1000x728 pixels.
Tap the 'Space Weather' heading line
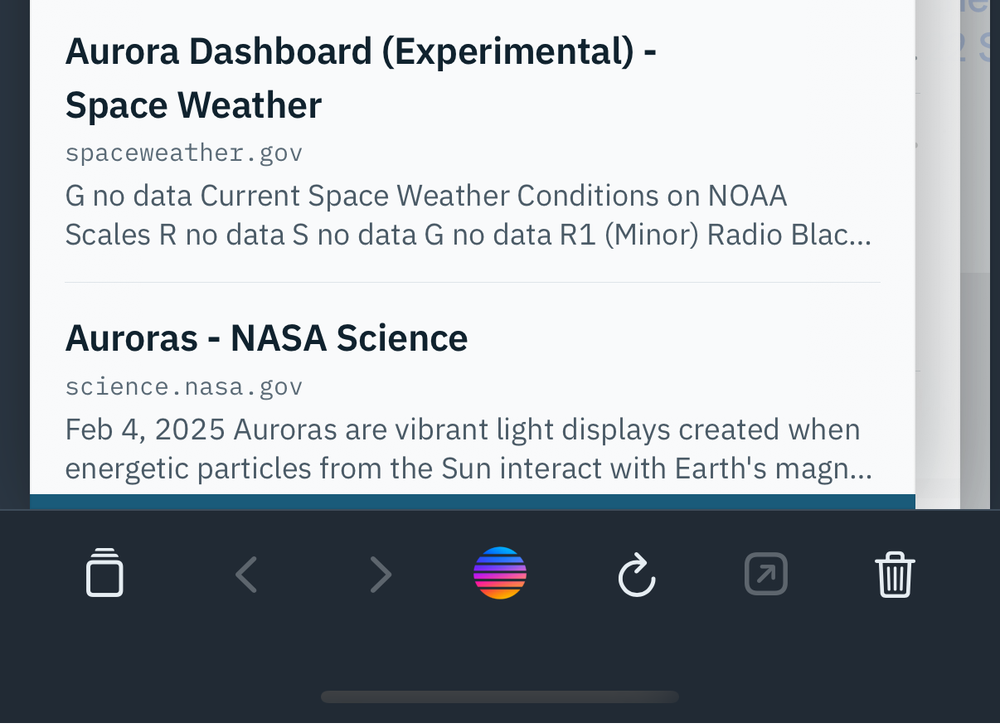click(193, 105)
